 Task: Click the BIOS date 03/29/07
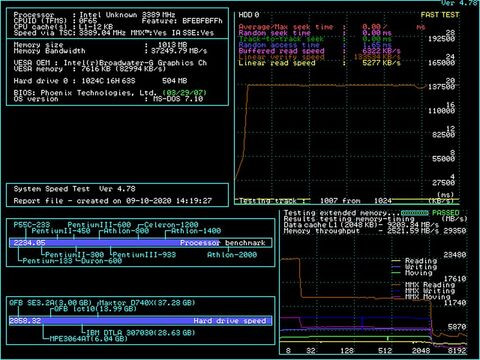coord(185,92)
